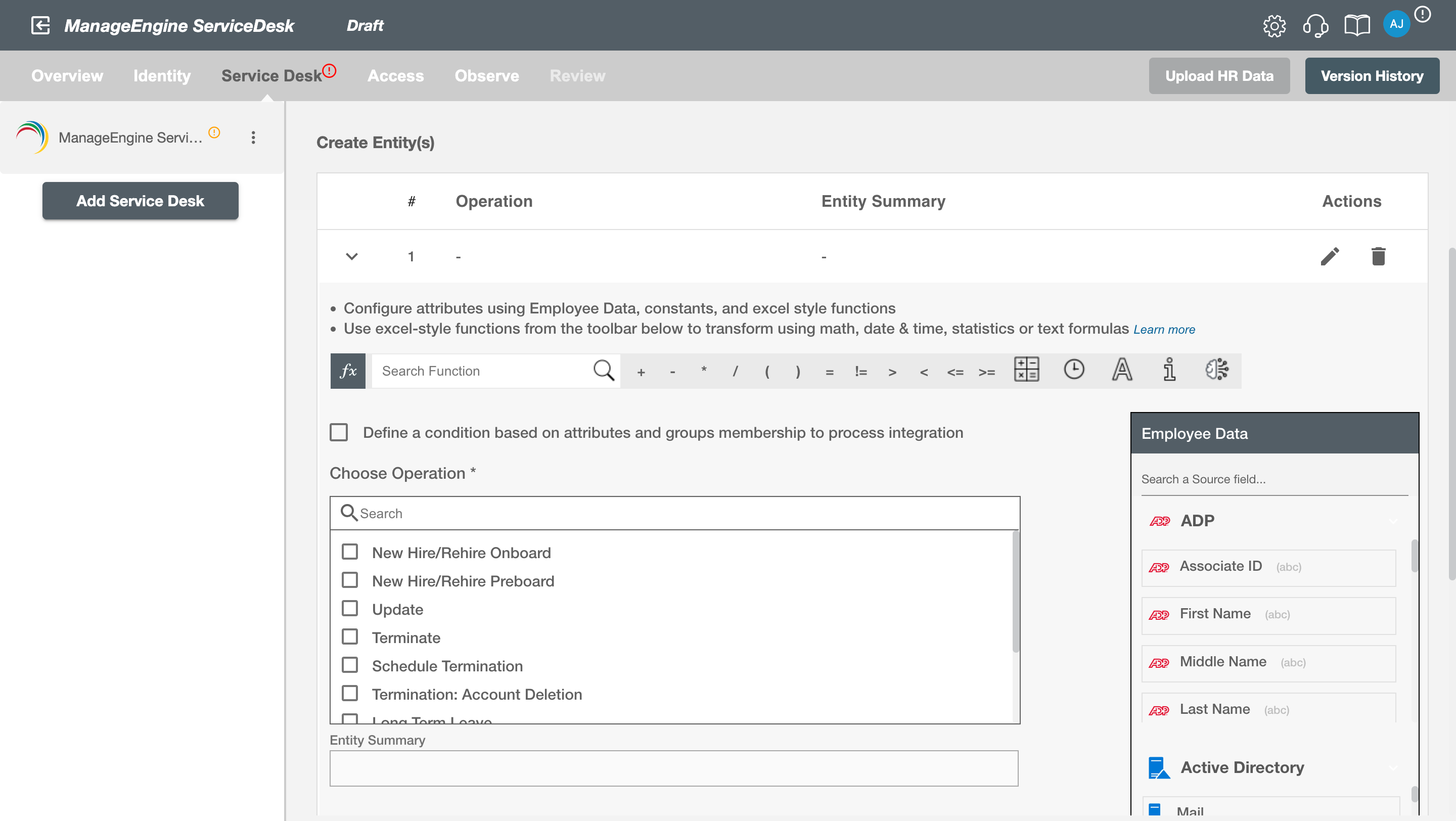Check New Hire/Rehire Preboard
Screen dimensions: 1456x821
350,580
